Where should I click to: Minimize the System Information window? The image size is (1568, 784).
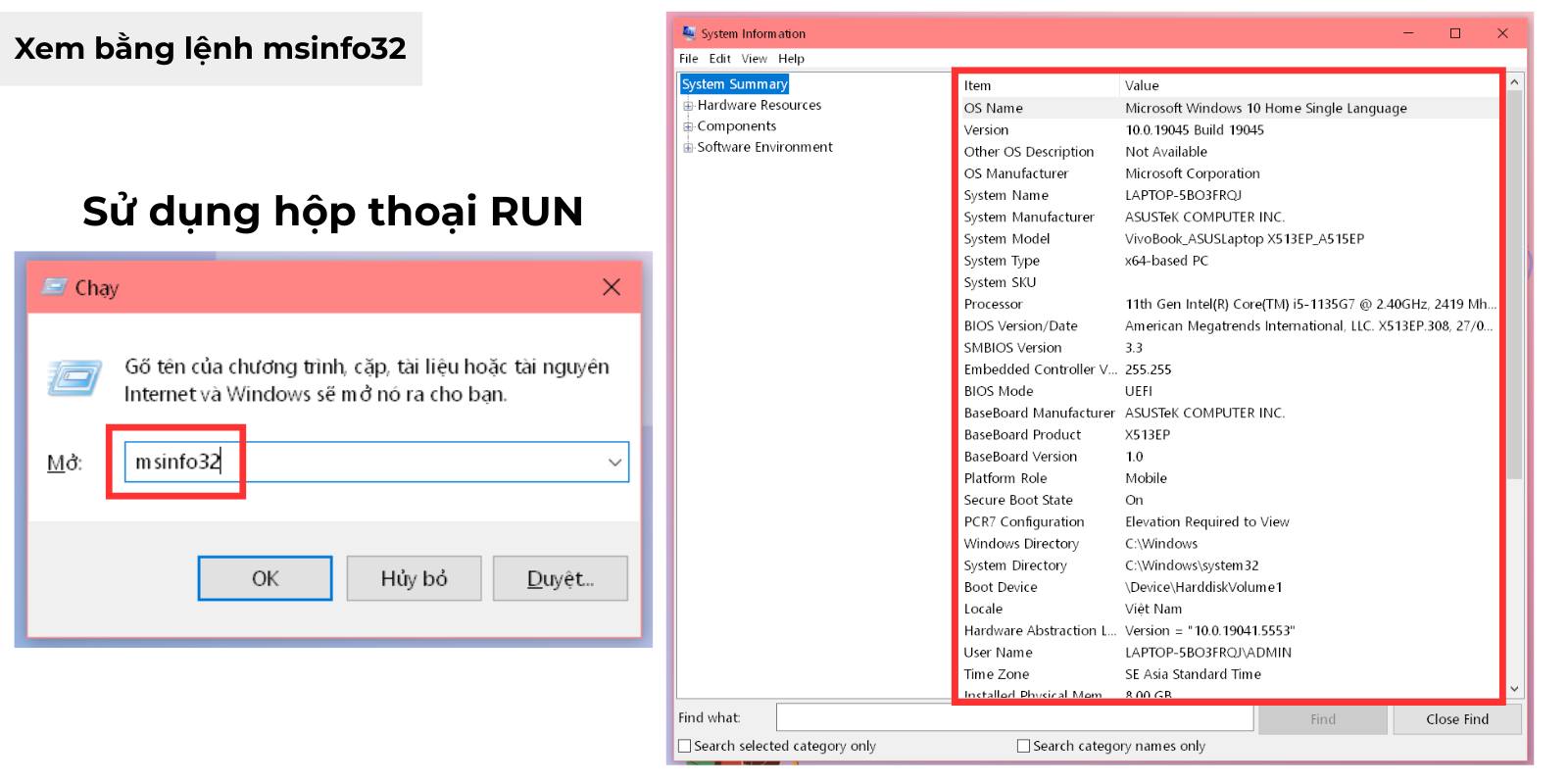pos(1408,33)
